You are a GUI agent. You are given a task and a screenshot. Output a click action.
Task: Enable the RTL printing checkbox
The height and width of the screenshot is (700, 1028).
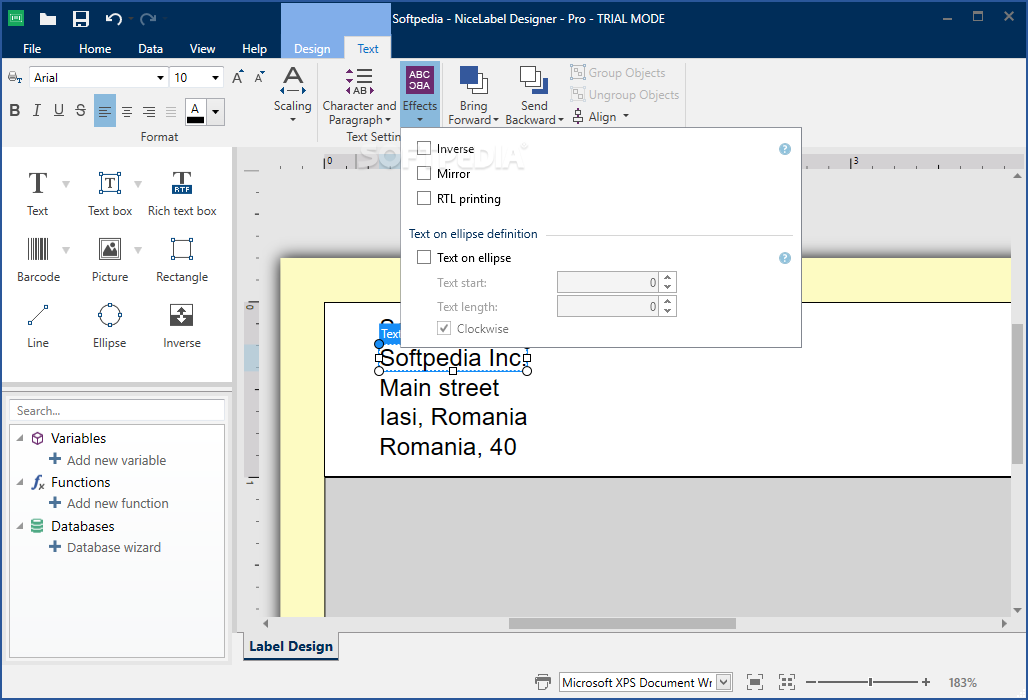[x=424, y=198]
